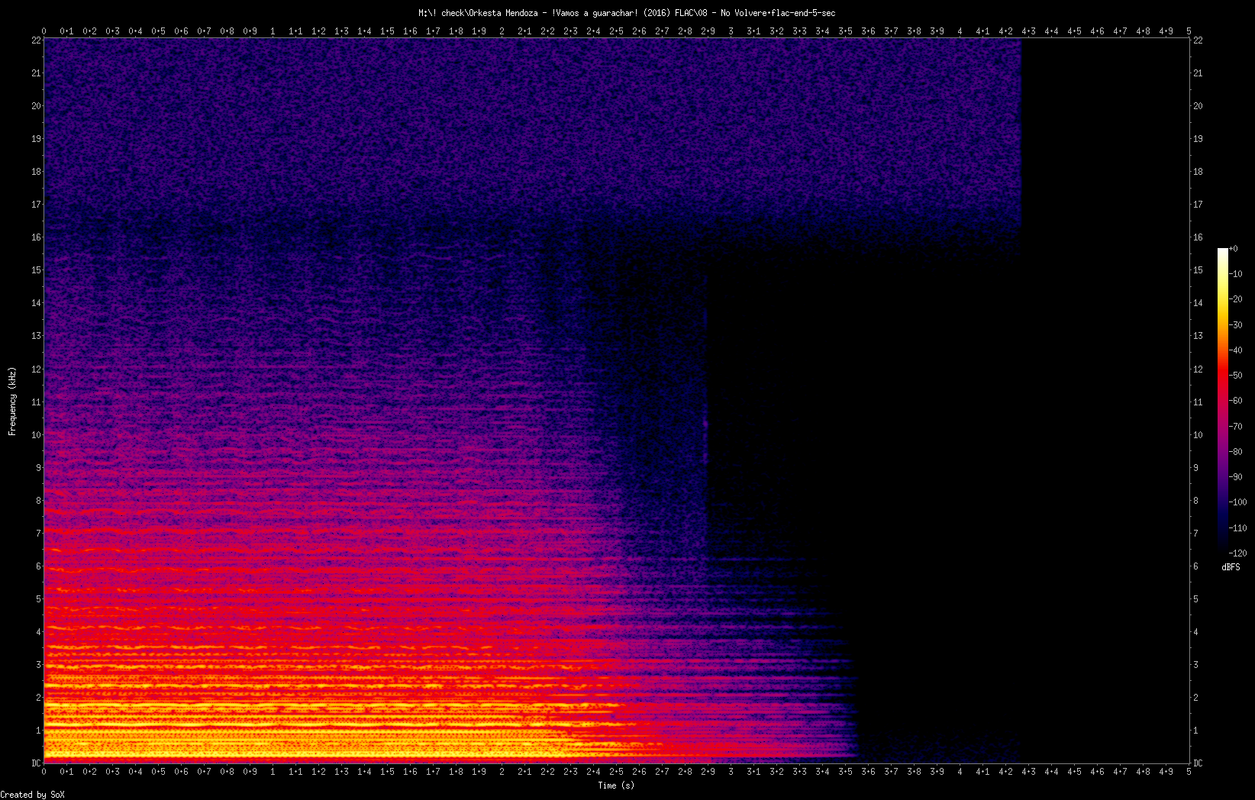Click the 'Frequency (kHz)' axis label
The image size is (1255, 800).
pyautogui.click(x=12, y=400)
